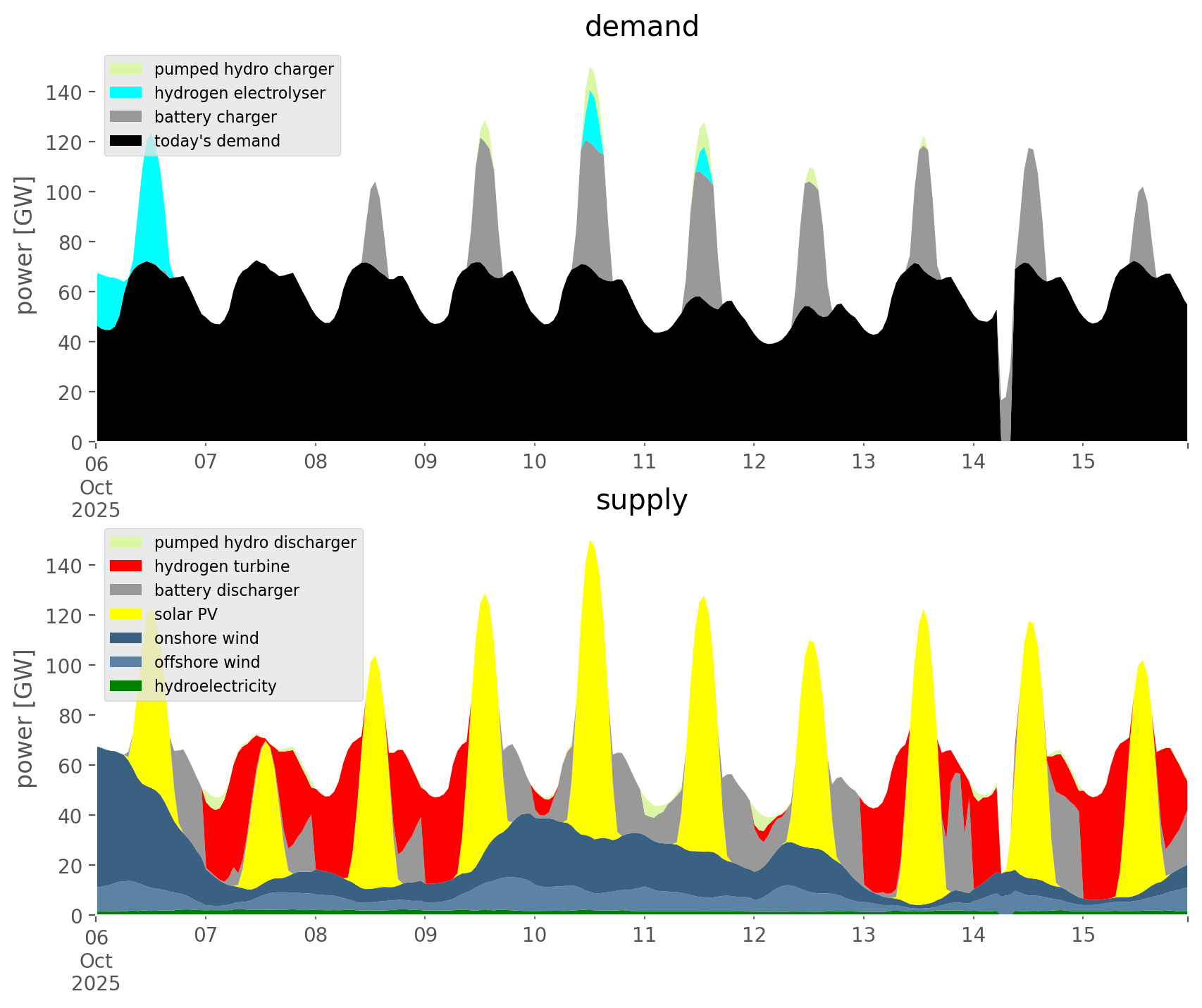Click the supply chart's power [GW] axis label
This screenshot has height=1008, width=1202.
[x=25, y=718]
